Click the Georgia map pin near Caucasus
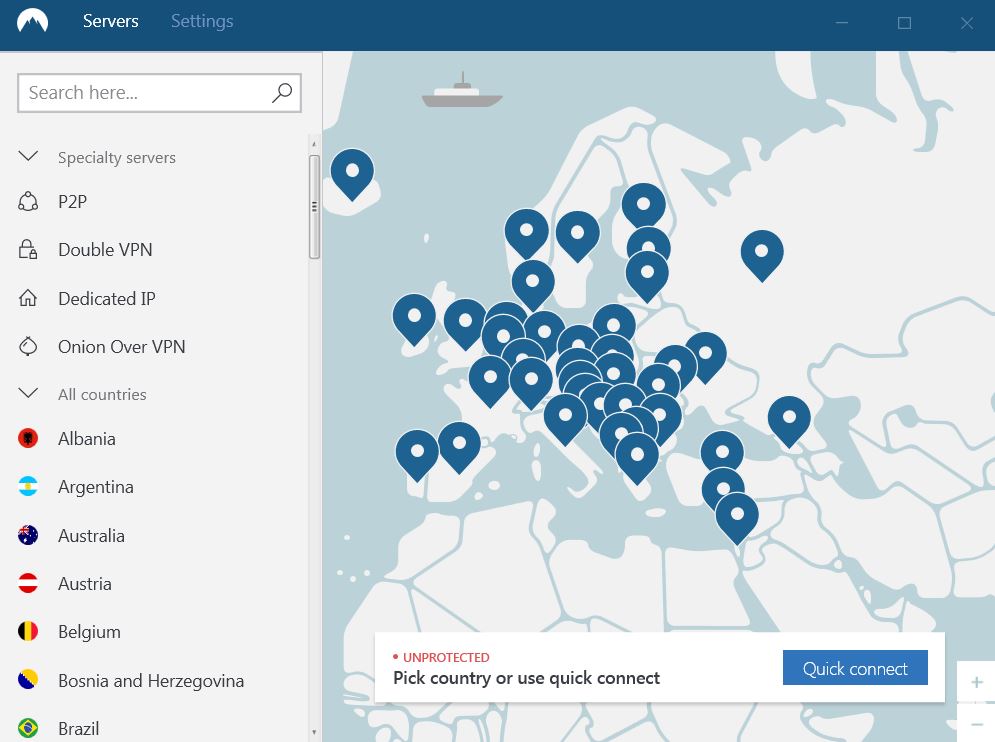 tap(789, 420)
